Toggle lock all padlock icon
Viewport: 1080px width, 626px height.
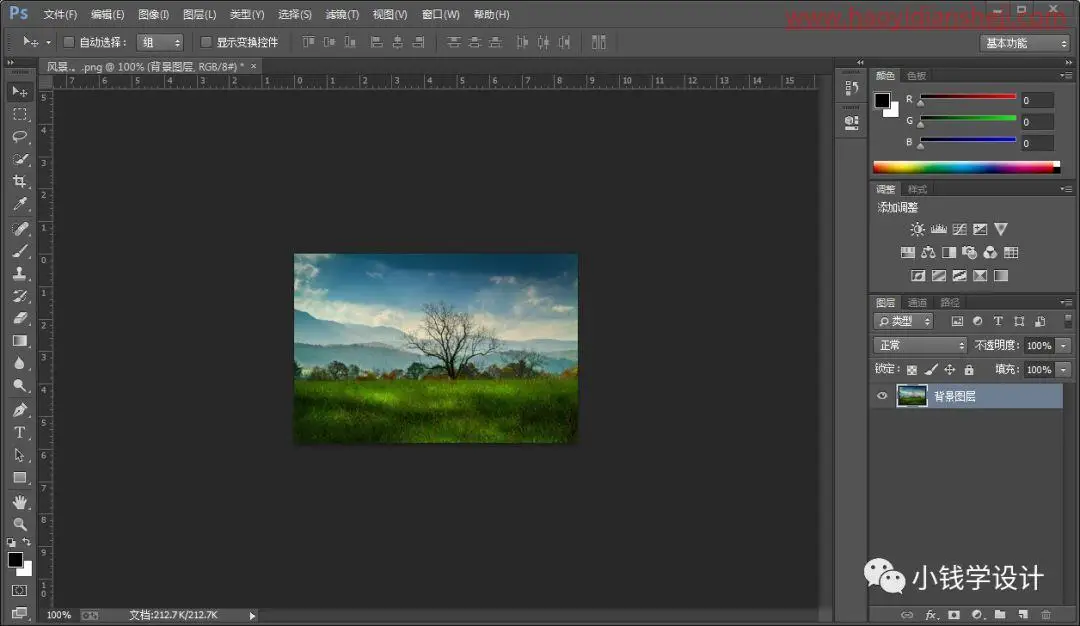(969, 370)
